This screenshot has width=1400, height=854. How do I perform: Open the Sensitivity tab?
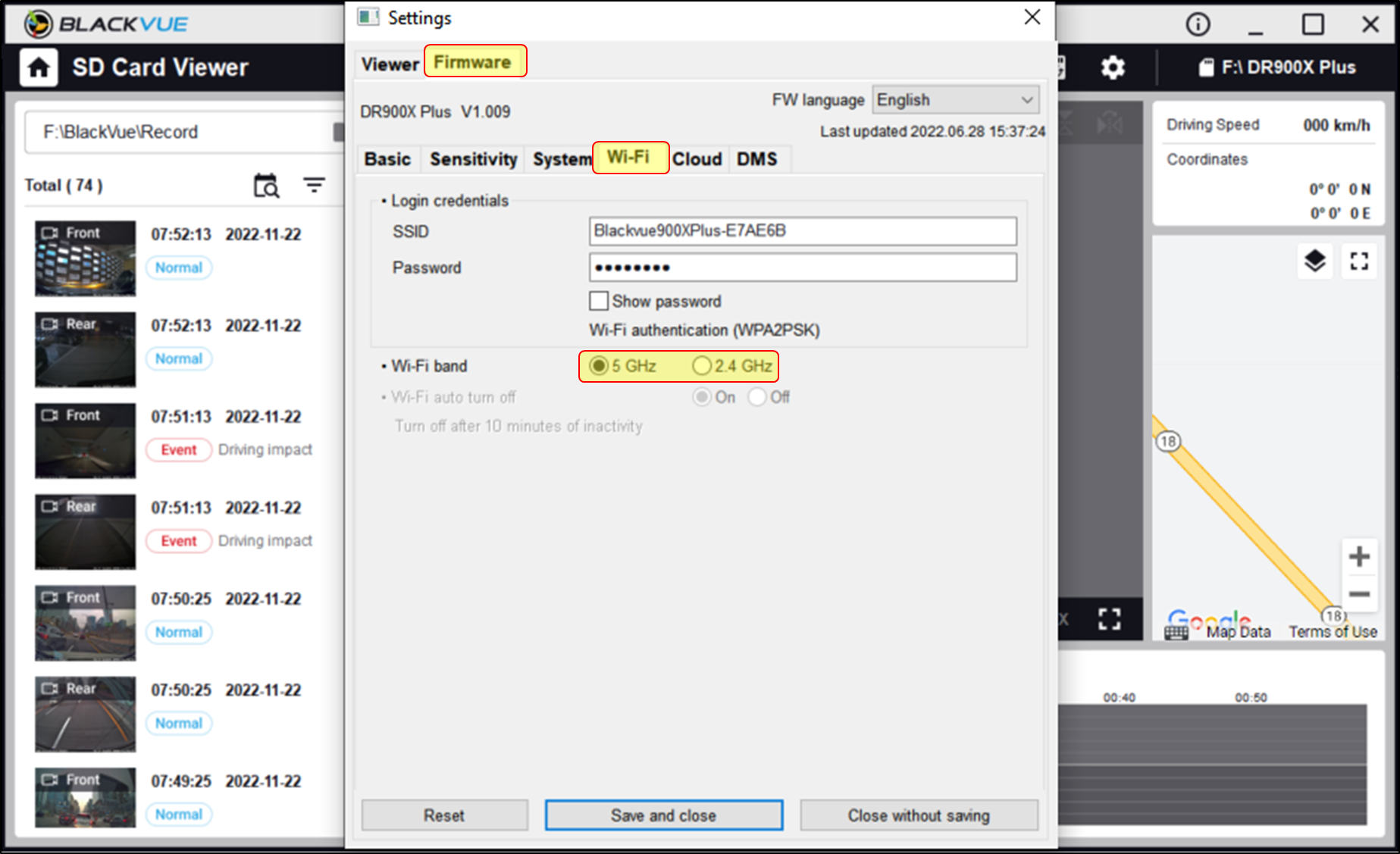click(473, 159)
